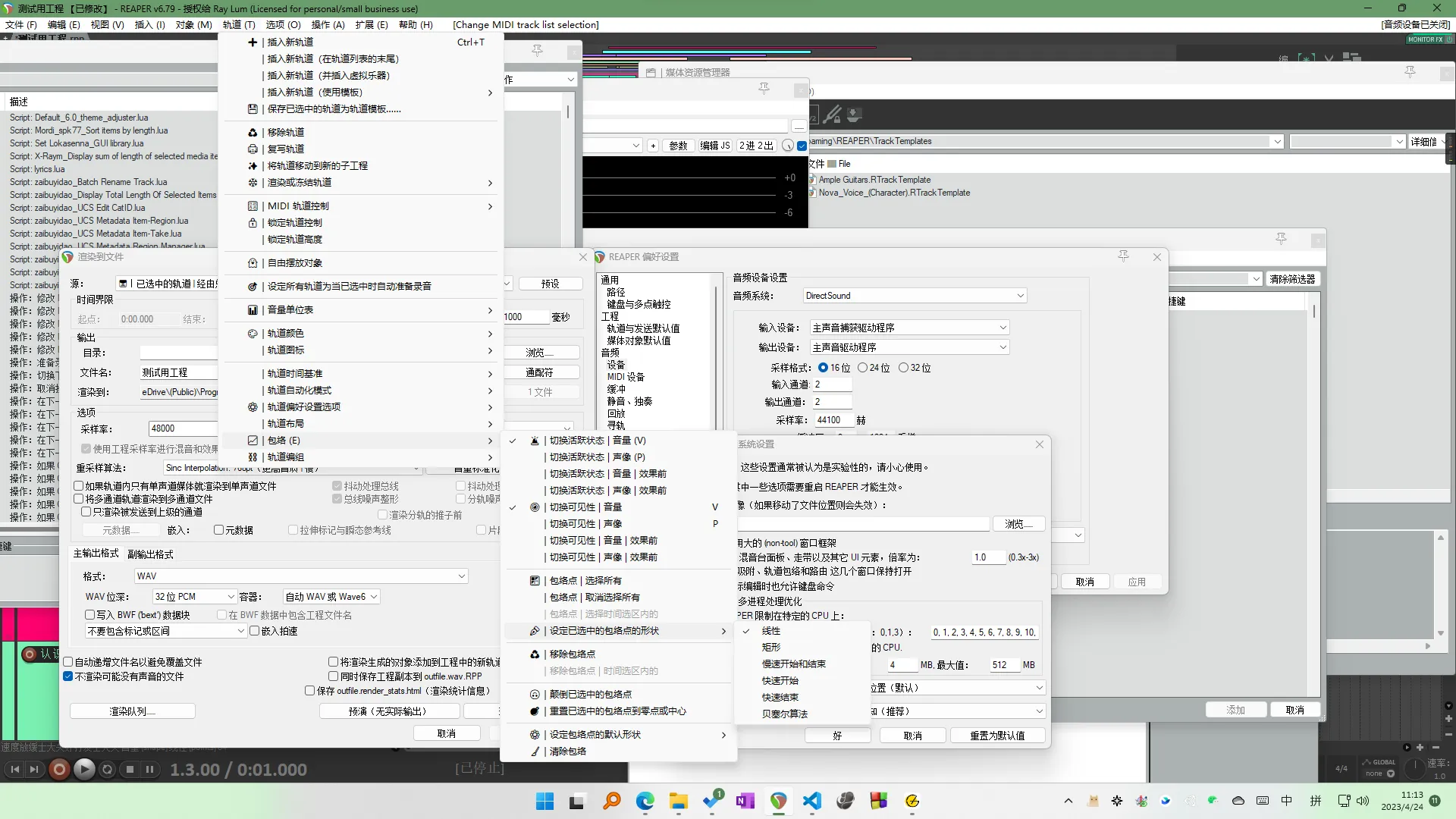1456x819 pixels.
Task: Expand the 设定包络点的默认形状 submenu
Action: 619,735
